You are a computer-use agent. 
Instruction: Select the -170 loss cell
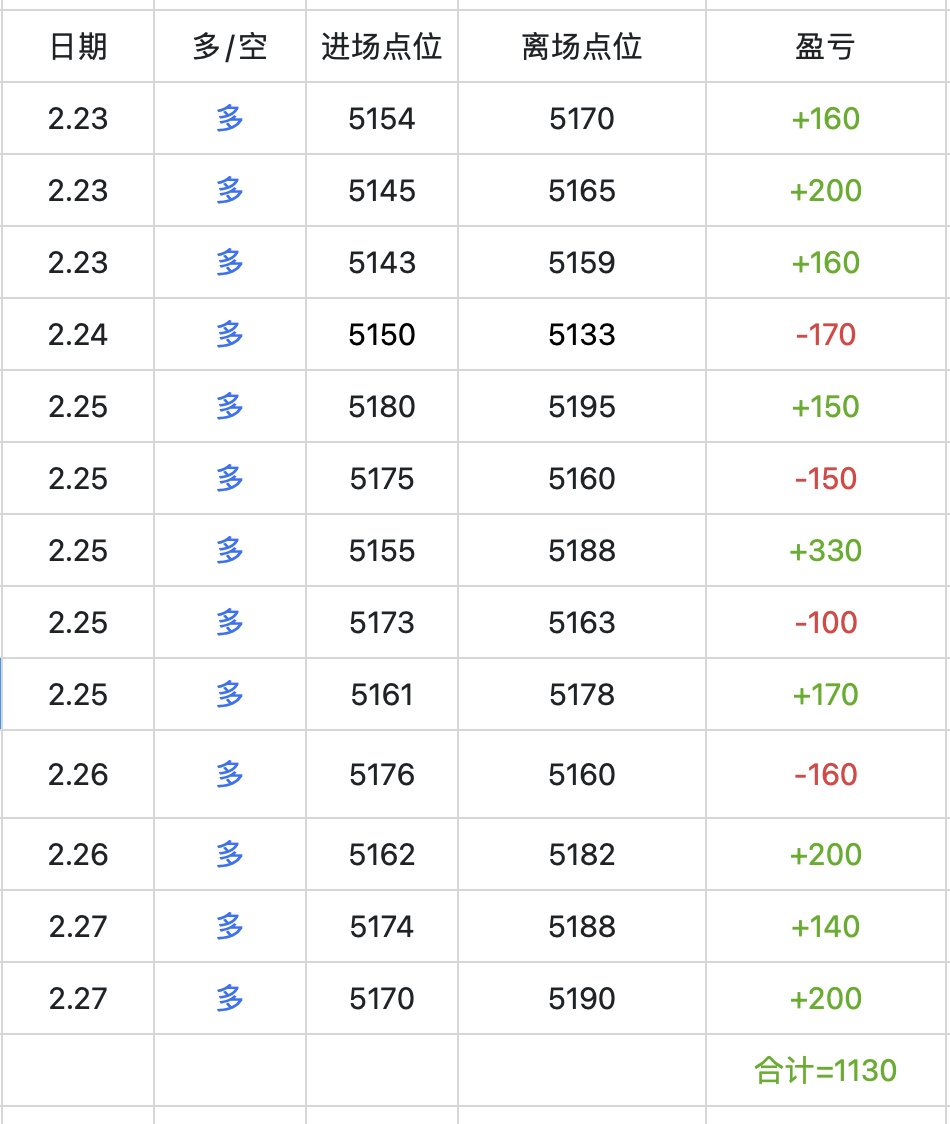[x=826, y=335]
